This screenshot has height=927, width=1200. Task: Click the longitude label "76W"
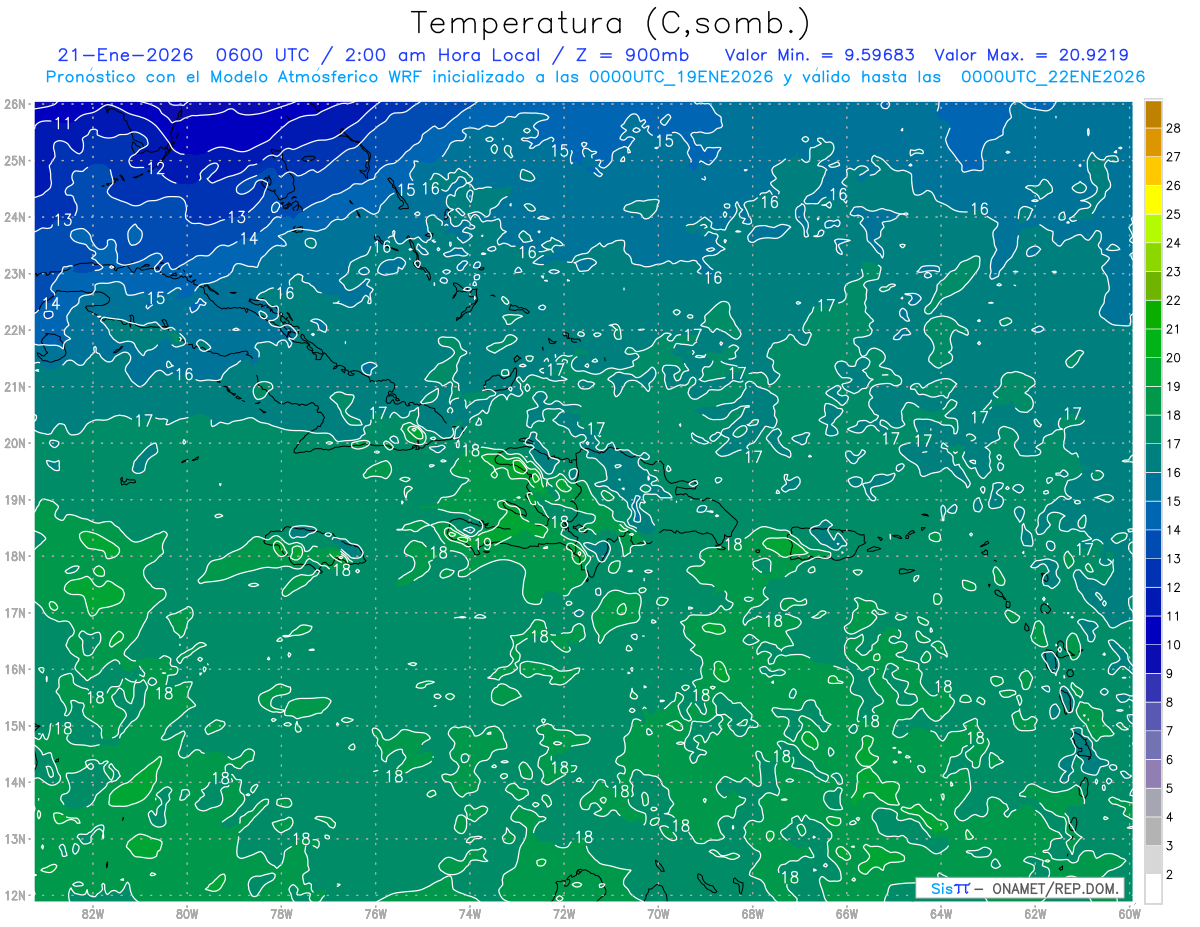click(x=375, y=913)
